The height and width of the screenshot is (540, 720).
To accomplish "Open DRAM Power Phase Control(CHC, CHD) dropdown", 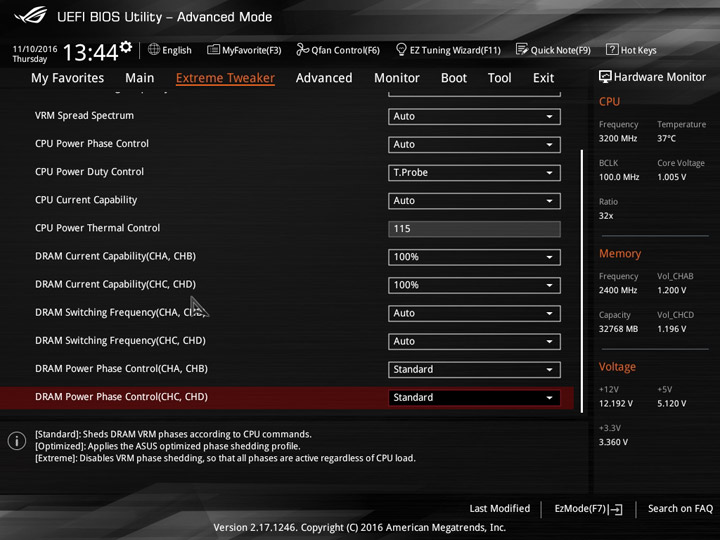I will click(474, 398).
